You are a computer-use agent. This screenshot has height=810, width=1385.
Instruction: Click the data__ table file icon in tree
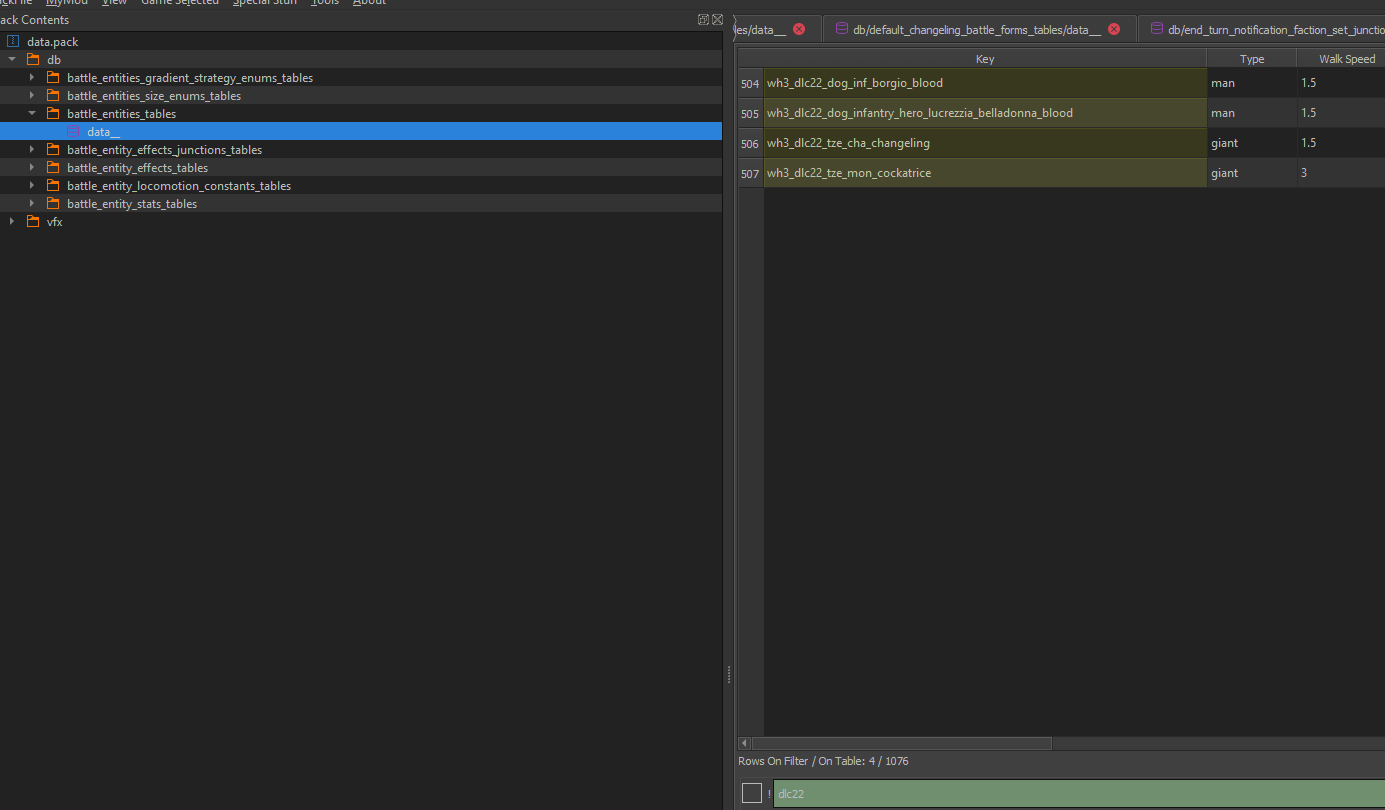73,132
